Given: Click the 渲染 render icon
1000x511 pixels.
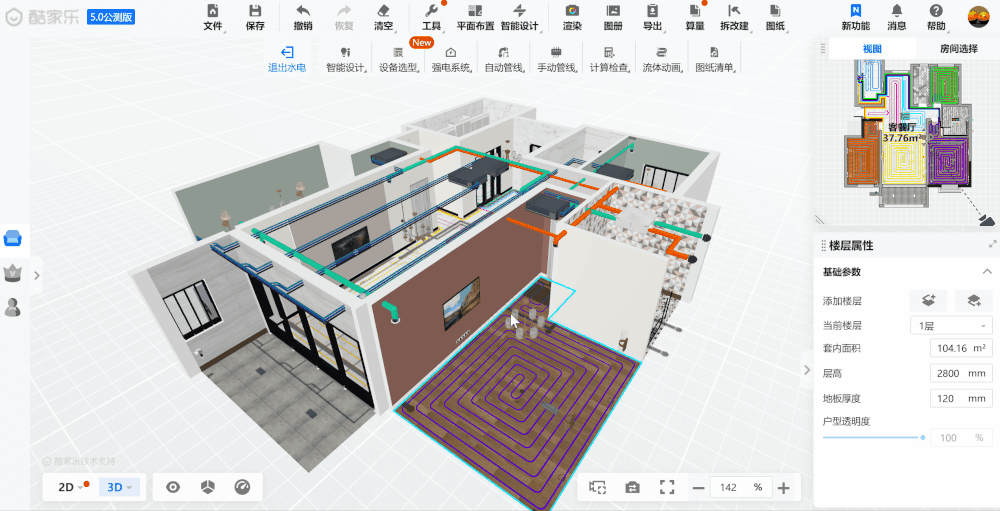Looking at the screenshot, I should 572,11.
